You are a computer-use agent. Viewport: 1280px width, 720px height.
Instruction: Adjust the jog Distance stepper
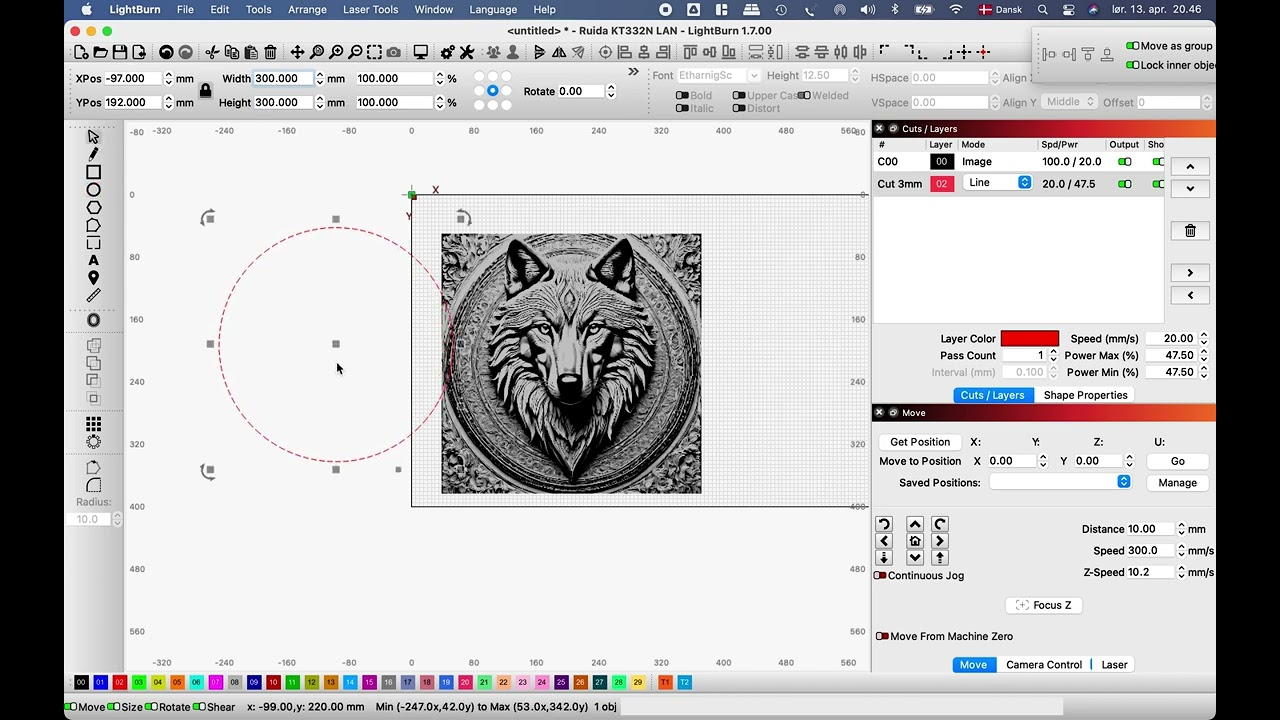click(x=1181, y=529)
